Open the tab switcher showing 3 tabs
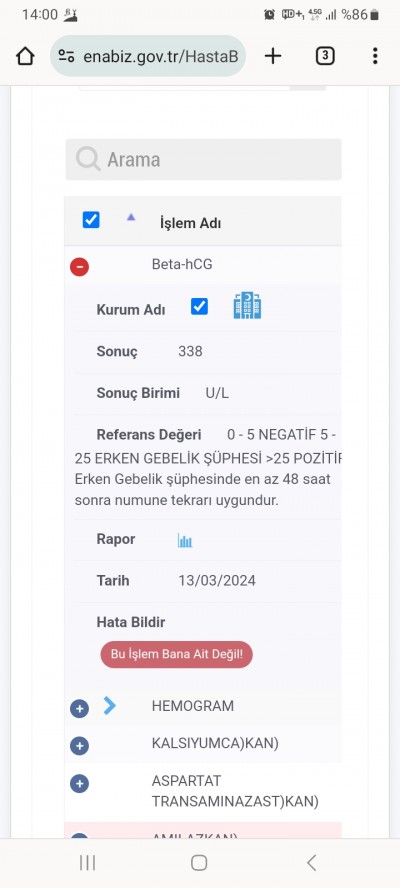Image resolution: width=400 pixels, height=888 pixels. click(325, 56)
